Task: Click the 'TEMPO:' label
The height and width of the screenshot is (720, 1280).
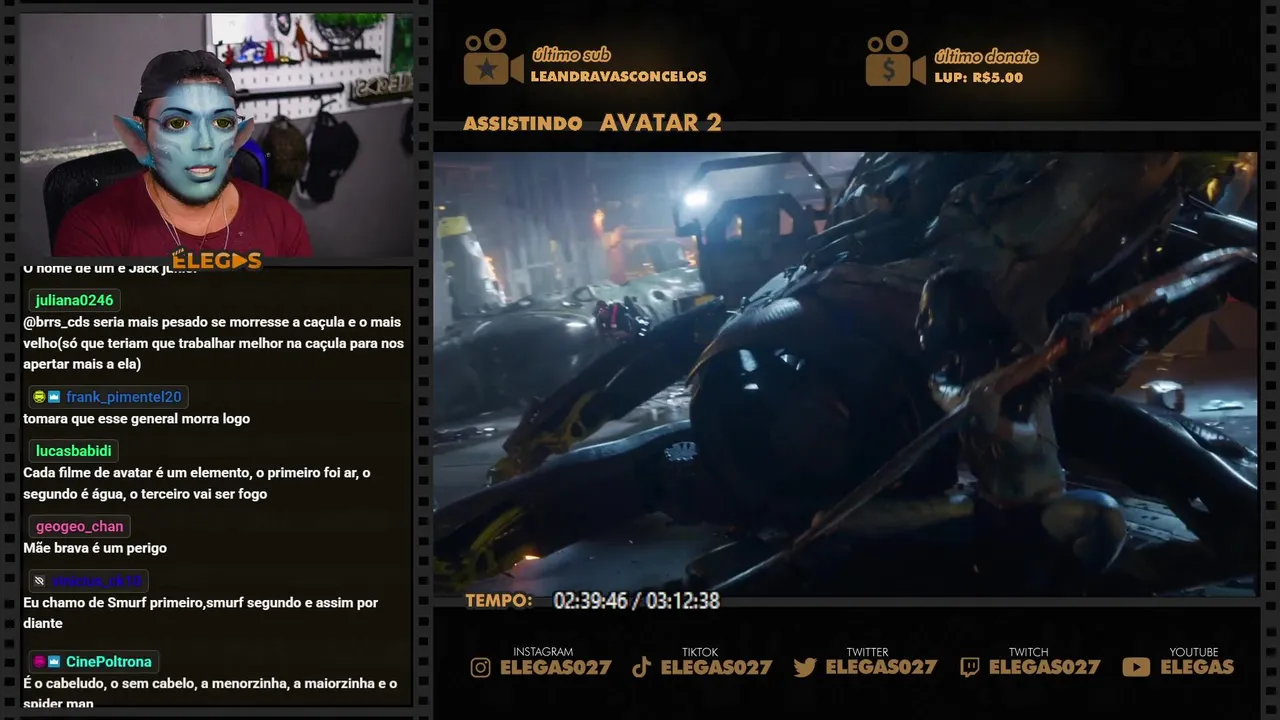Action: pyautogui.click(x=499, y=601)
